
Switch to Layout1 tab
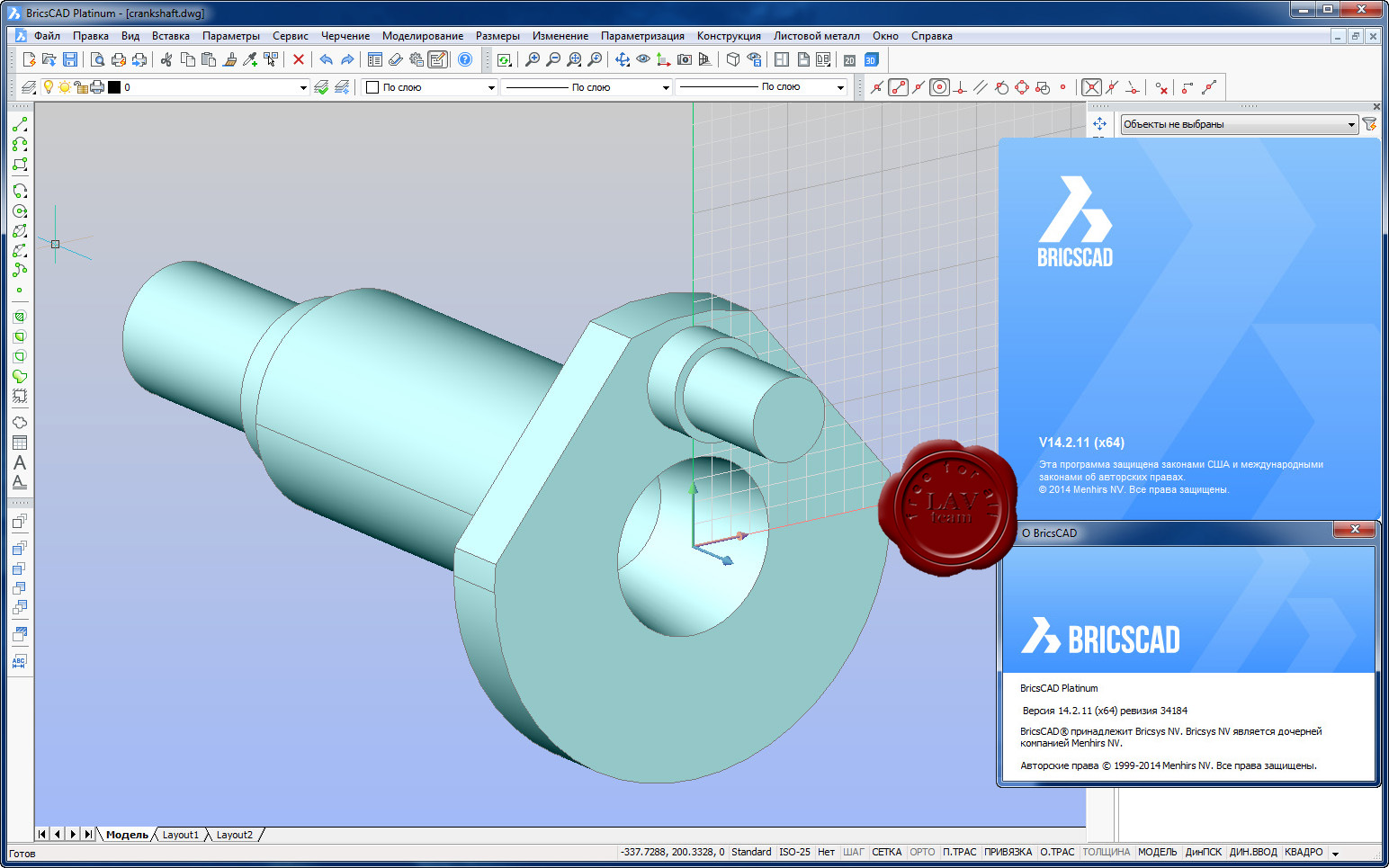(x=180, y=835)
